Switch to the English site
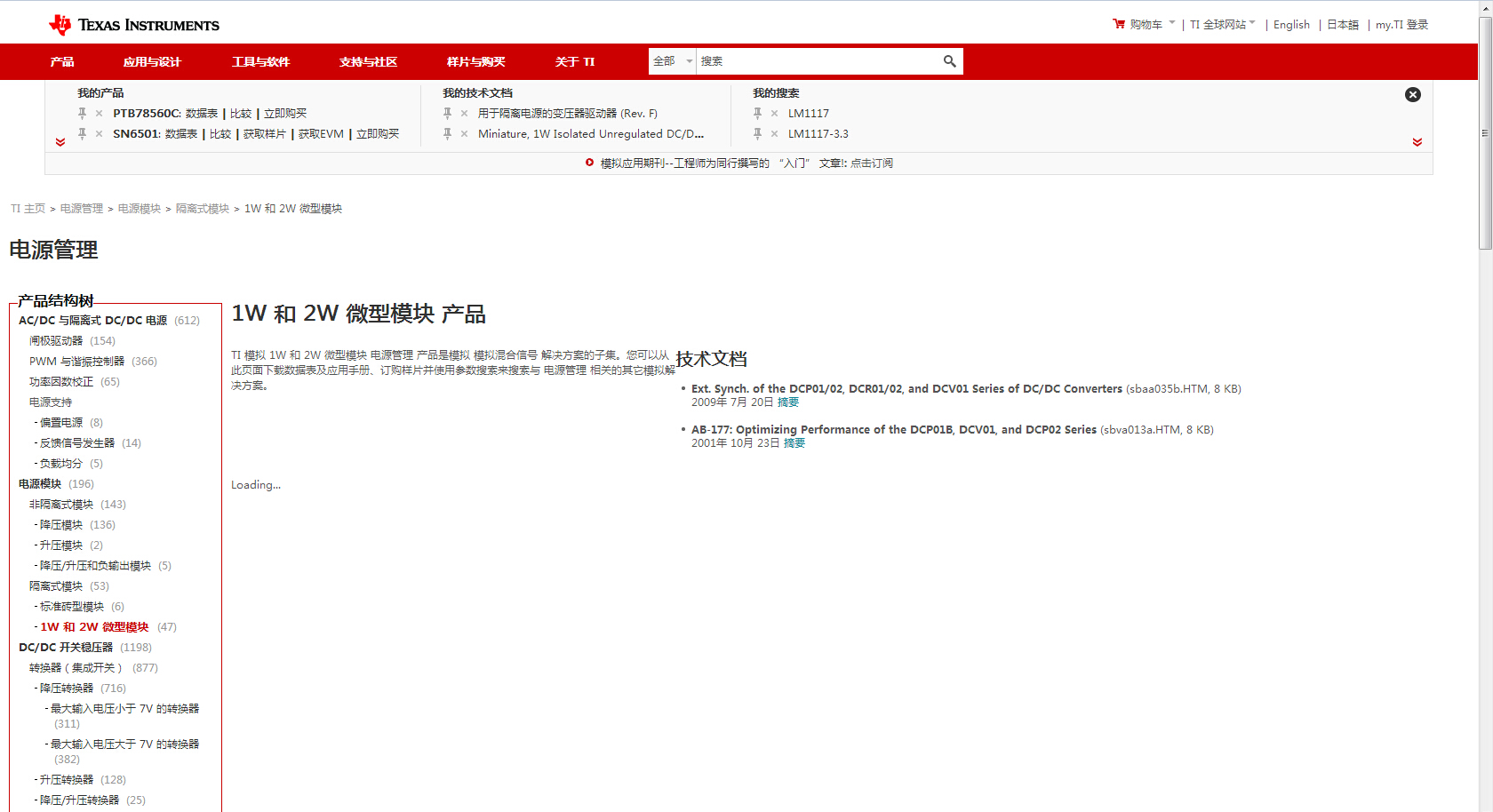The height and width of the screenshot is (812, 1493). click(1291, 25)
